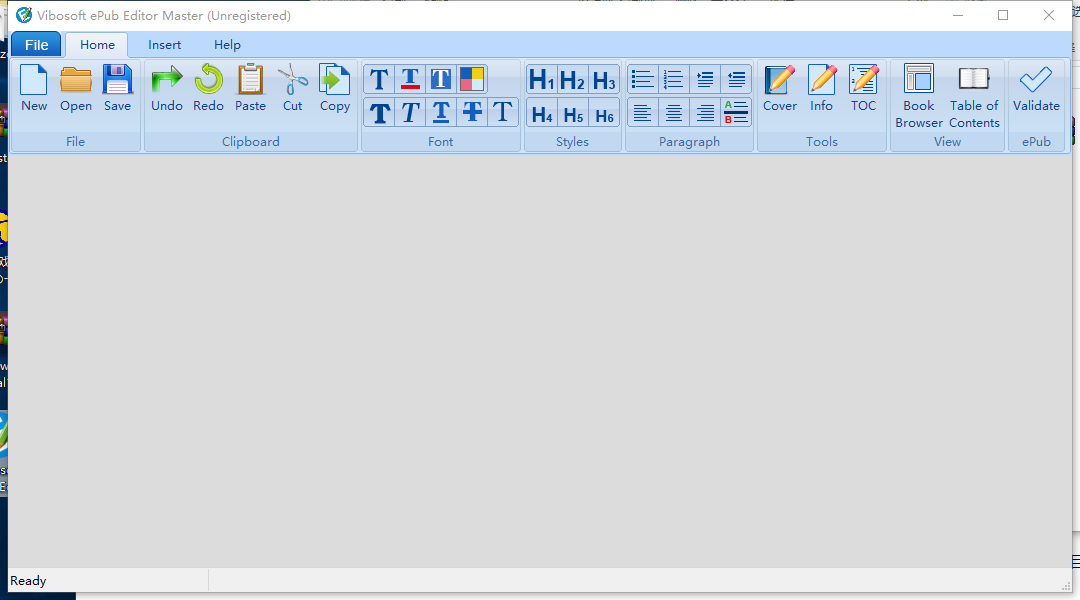Apply Heading 4 style
The image size is (1080, 600).
pos(541,113)
